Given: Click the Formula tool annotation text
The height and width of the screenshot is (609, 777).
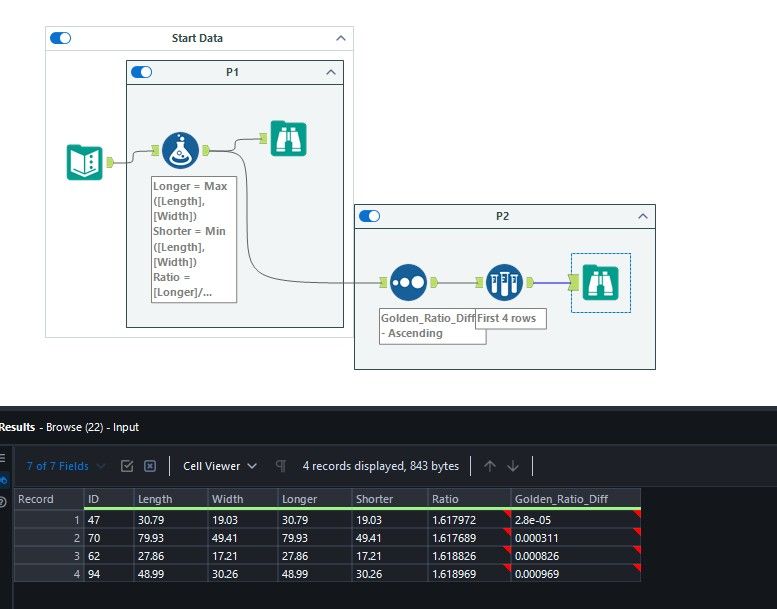Looking at the screenshot, I should click(x=194, y=239).
